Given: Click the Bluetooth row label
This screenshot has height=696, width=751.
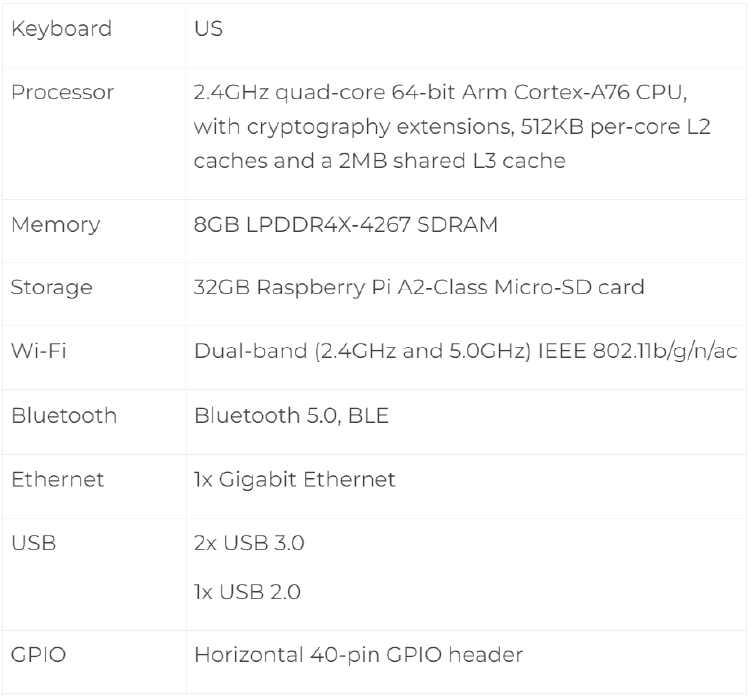Looking at the screenshot, I should pyautogui.click(x=63, y=415).
